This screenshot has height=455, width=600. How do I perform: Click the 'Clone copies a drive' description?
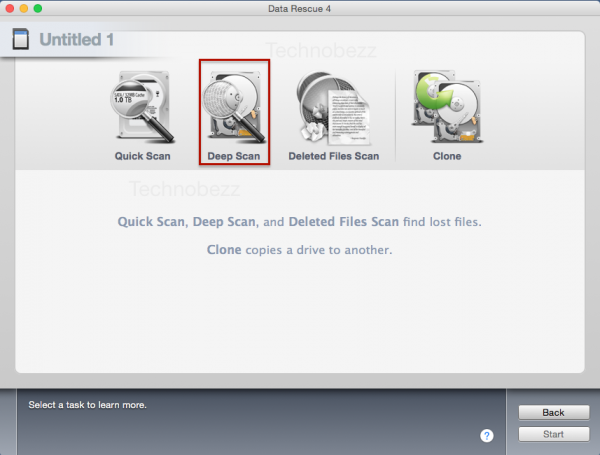click(x=299, y=249)
